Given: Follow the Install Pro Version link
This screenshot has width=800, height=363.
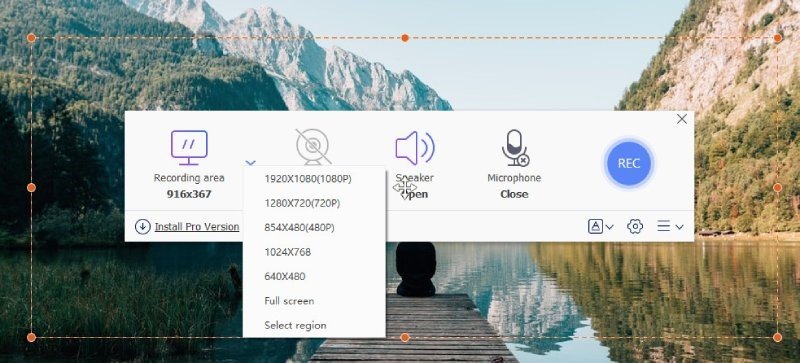Looking at the screenshot, I should pos(197,227).
